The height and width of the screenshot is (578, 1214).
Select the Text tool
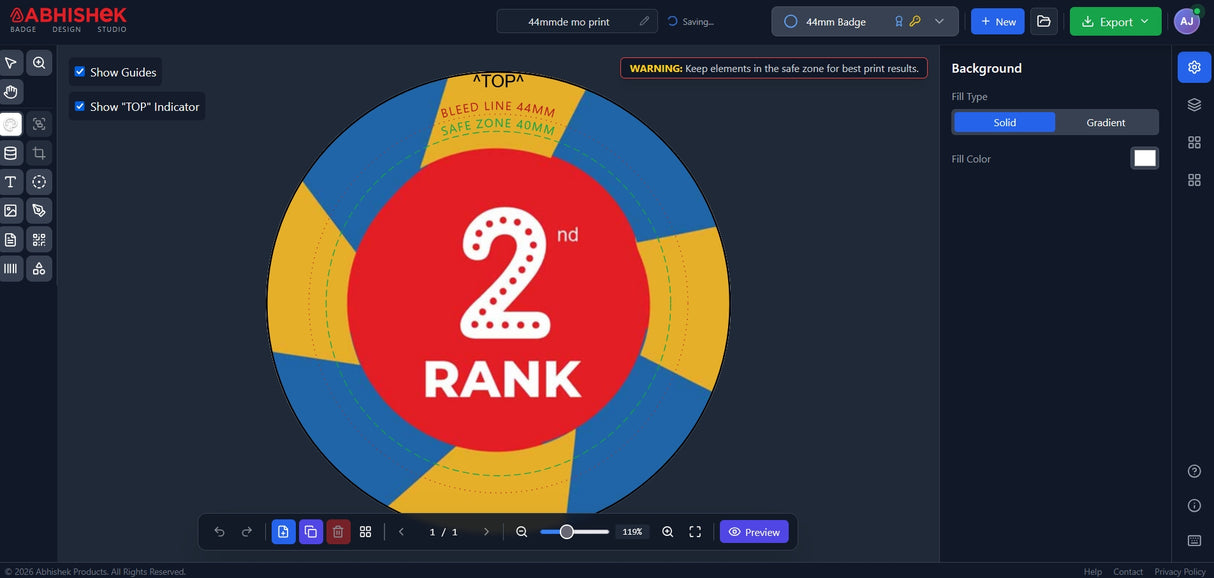pyautogui.click(x=10, y=181)
